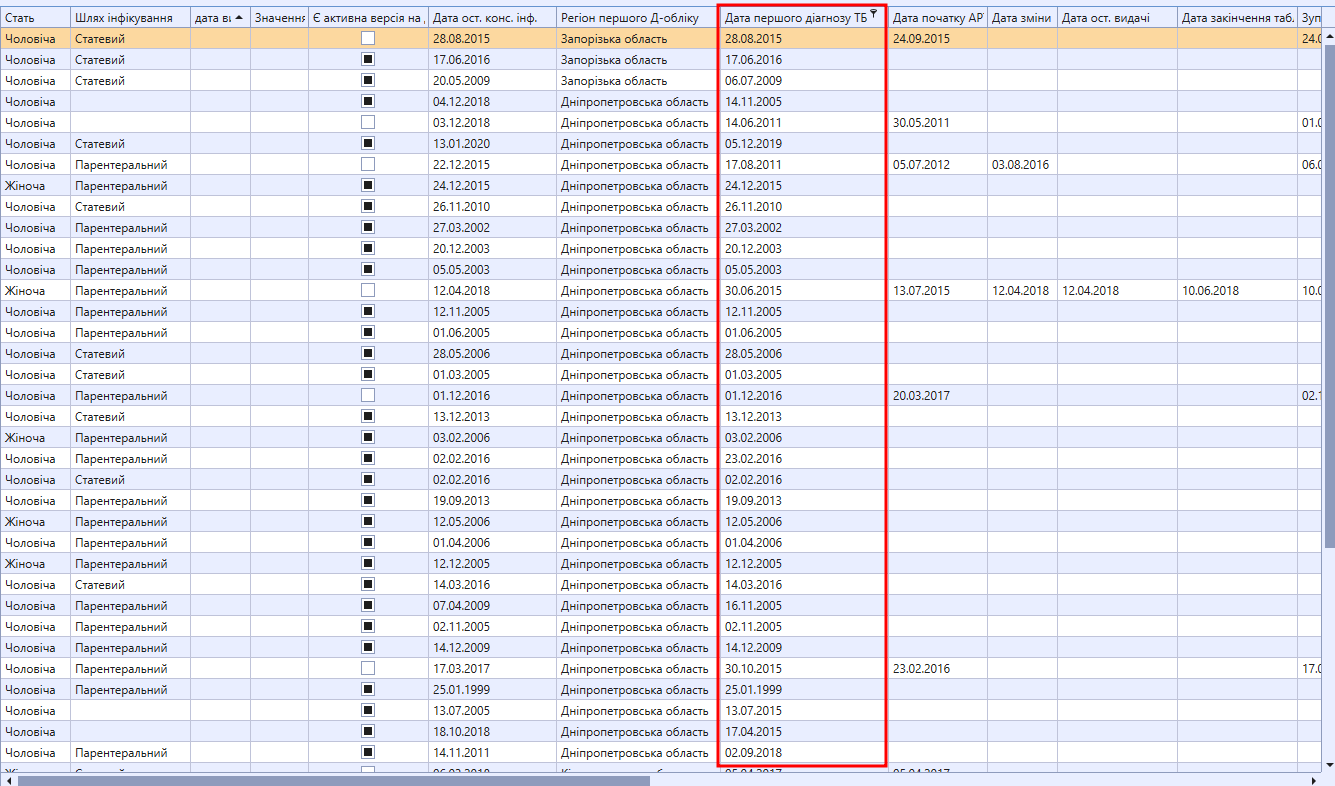1335x786 pixels.
Task: Enable the checkbox in the 22.12.2015 row
Action: (x=368, y=164)
